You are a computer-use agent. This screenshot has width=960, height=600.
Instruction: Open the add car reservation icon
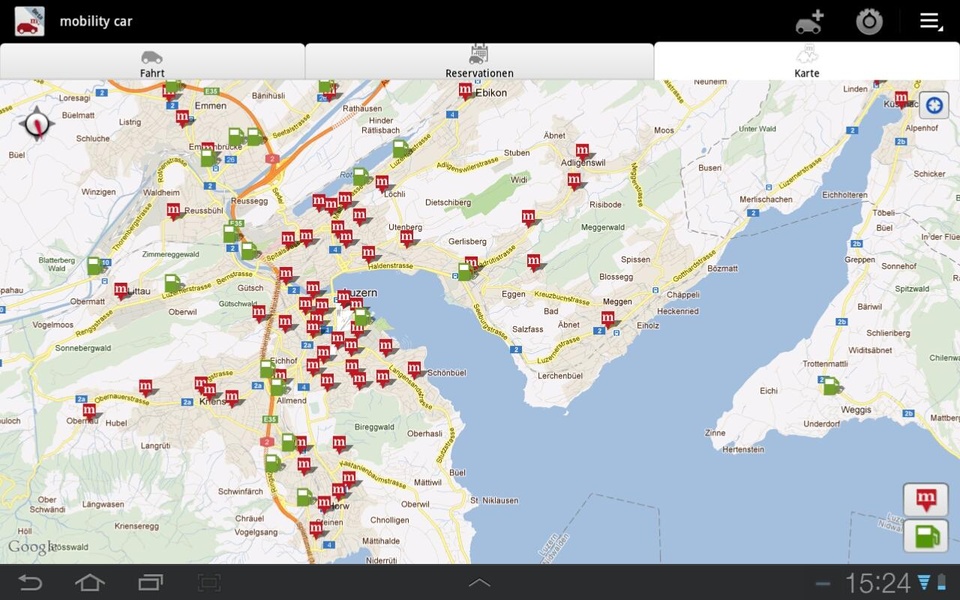point(809,21)
